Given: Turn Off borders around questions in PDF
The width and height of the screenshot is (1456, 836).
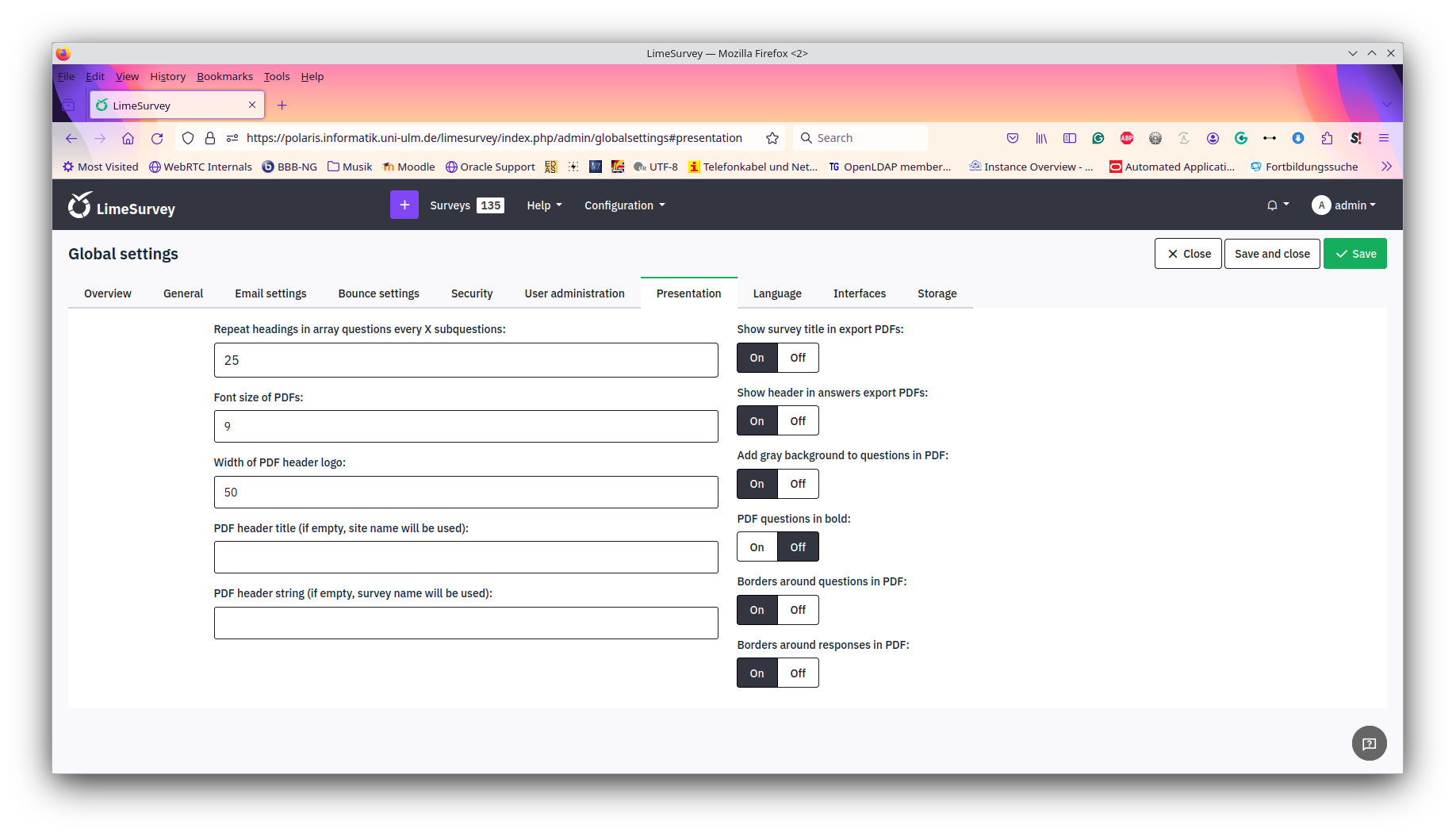Looking at the screenshot, I should click(x=798, y=610).
